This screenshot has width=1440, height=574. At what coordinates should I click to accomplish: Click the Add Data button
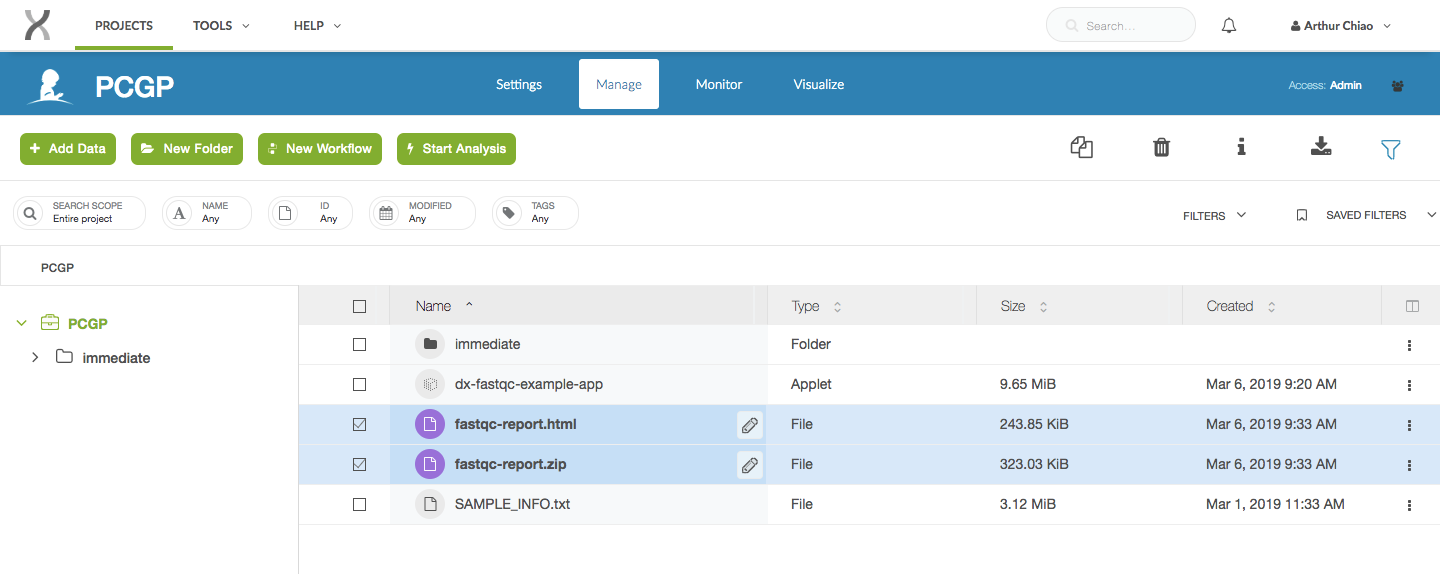[68, 149]
